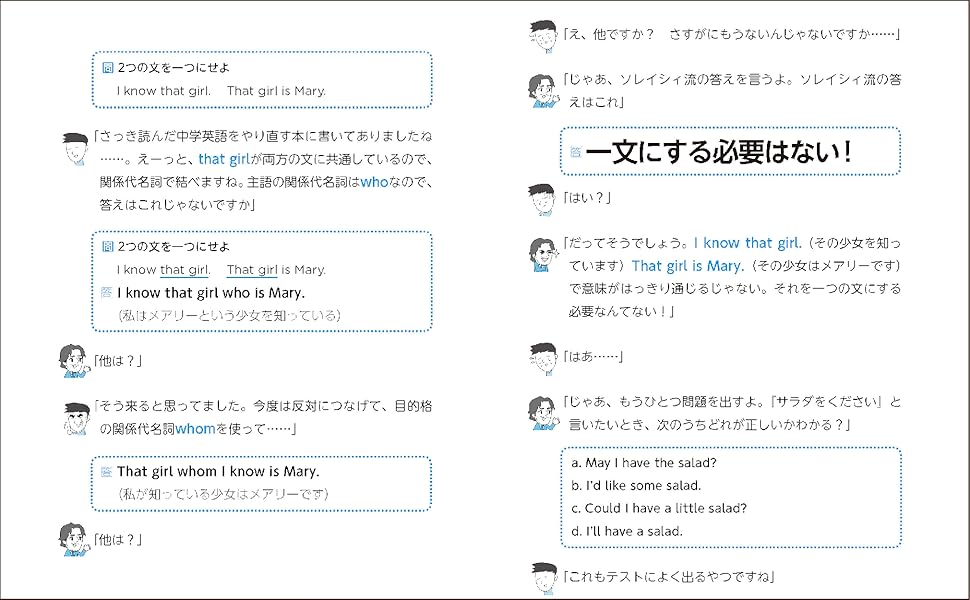Select option 'c. Could I have a little salad?'
Image resolution: width=970 pixels, height=600 pixels.
click(x=659, y=508)
